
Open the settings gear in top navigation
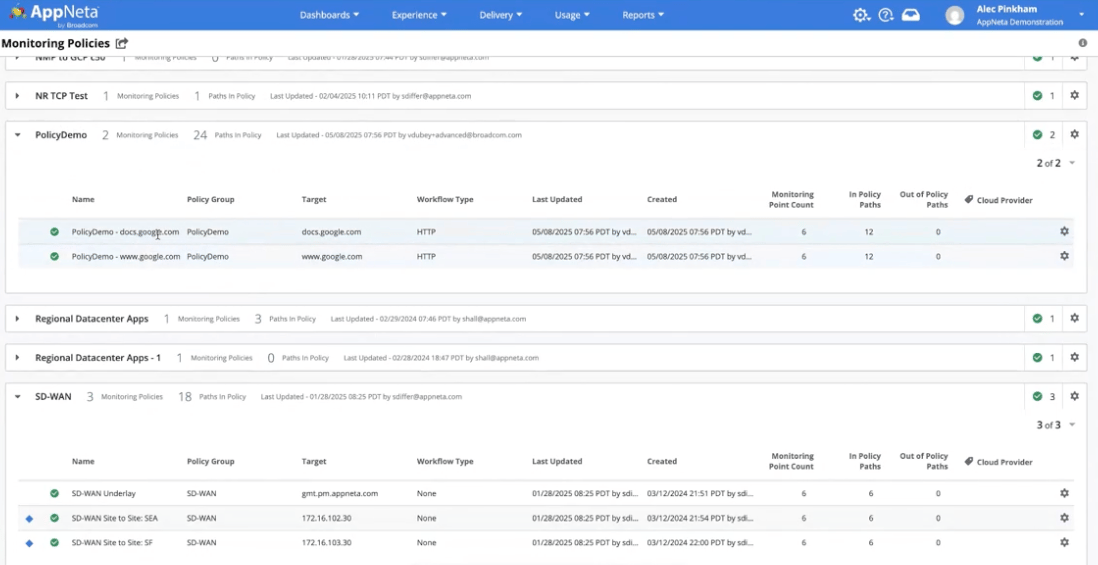pos(861,15)
